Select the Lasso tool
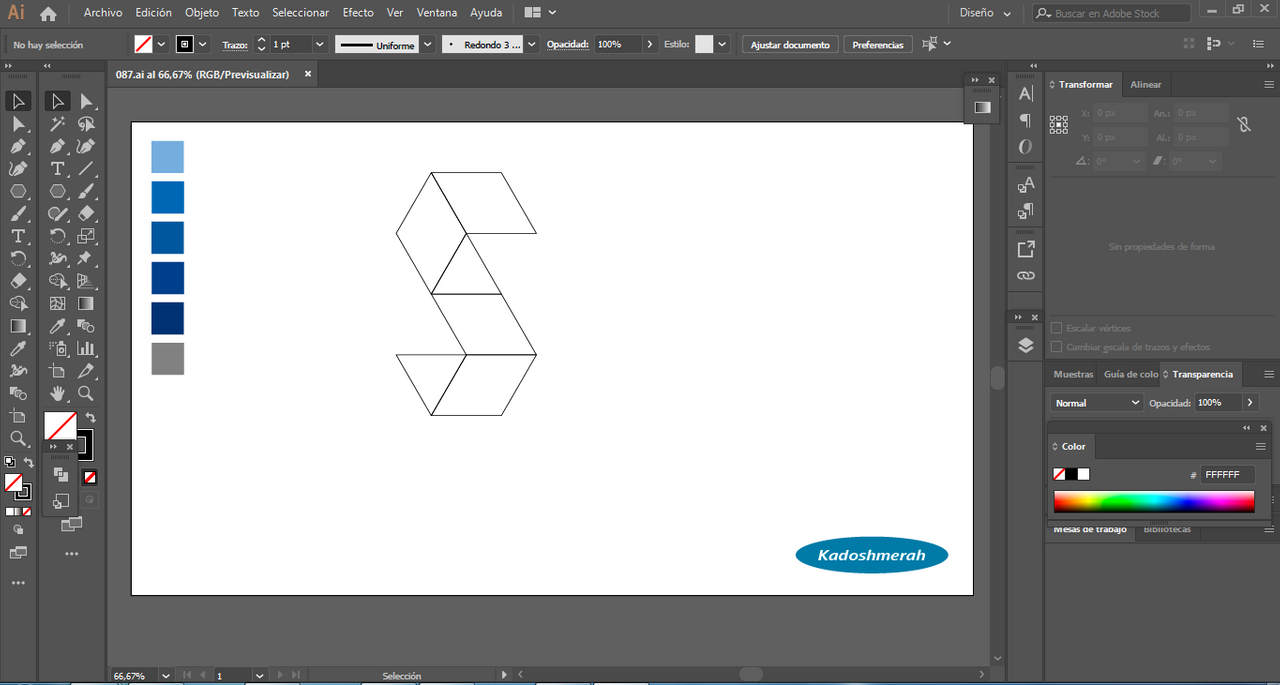1280x685 pixels. (87, 124)
